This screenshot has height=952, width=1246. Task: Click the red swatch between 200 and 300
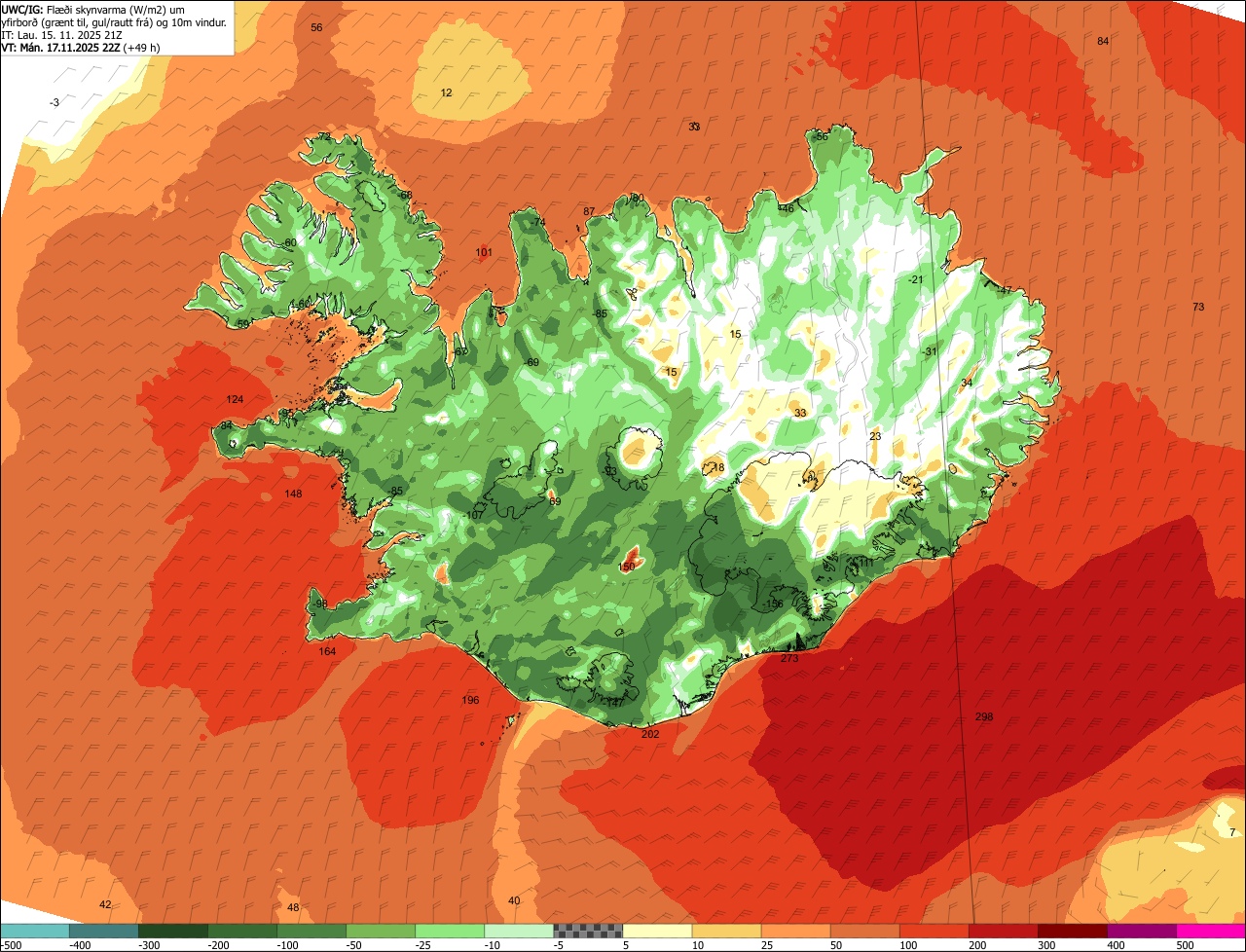coord(1003,931)
